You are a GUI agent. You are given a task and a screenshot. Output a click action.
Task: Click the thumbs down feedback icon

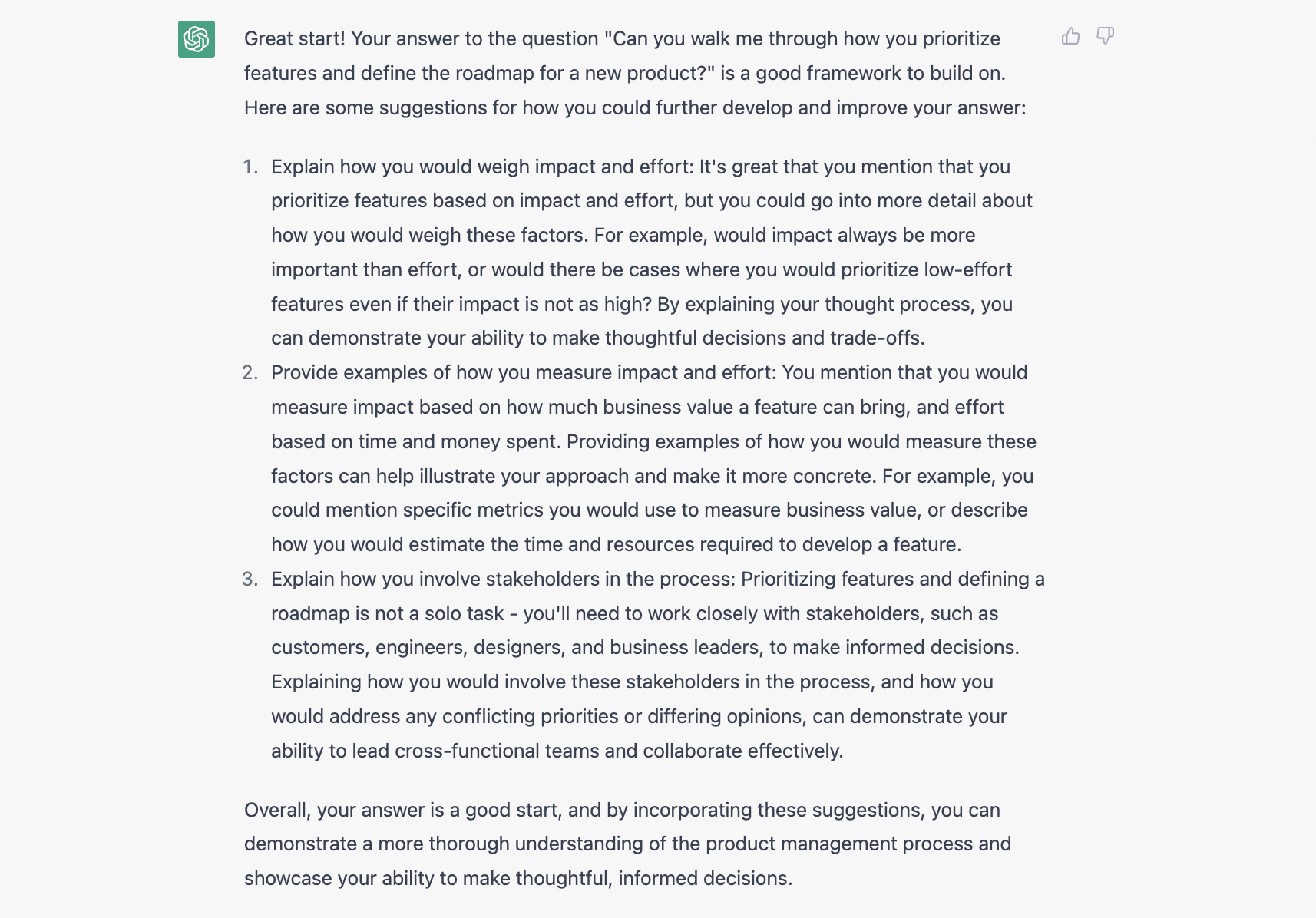tap(1105, 36)
